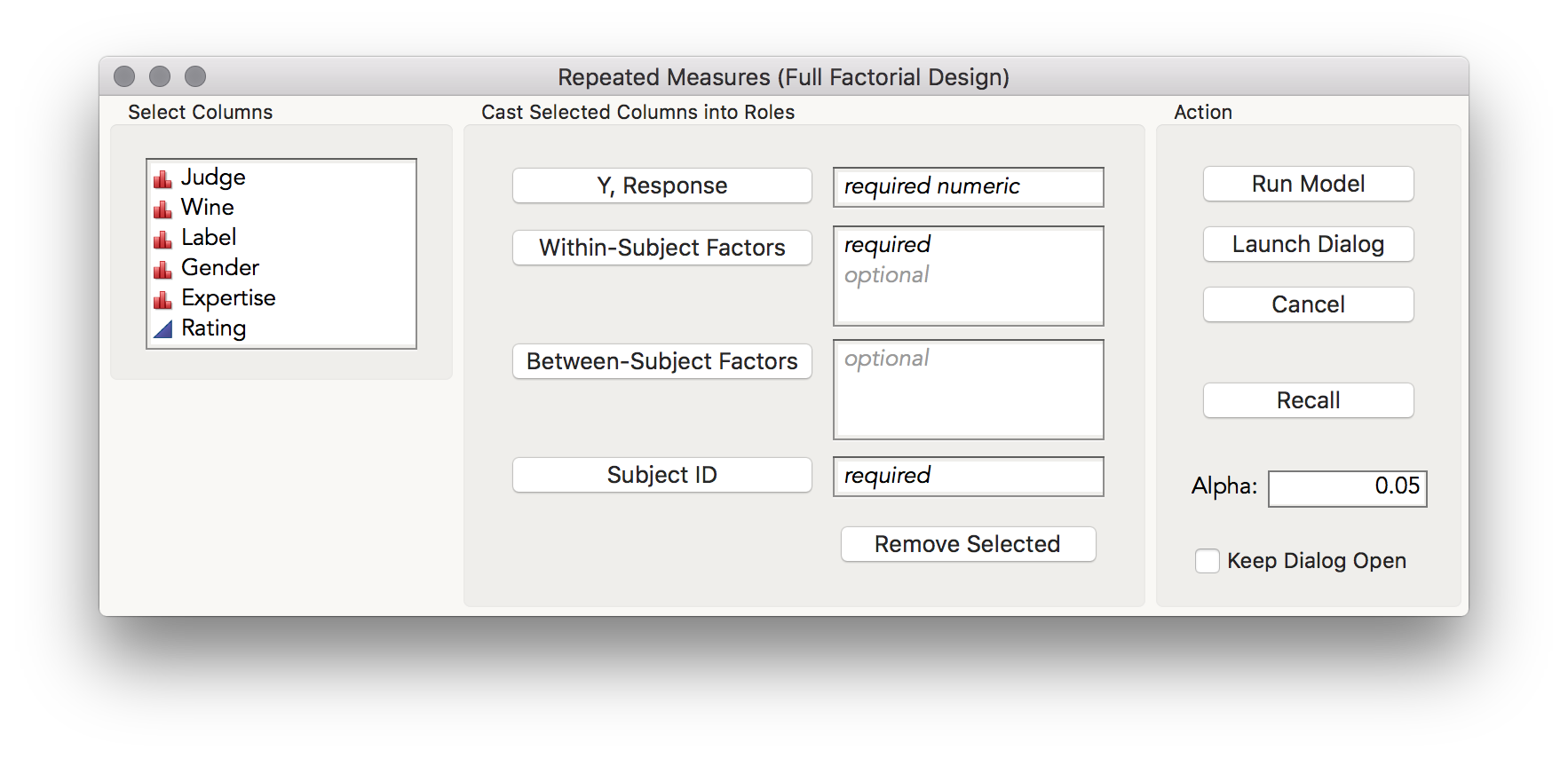Click the red bar icon next to Gender
Screen dimensions: 1568x758
[x=162, y=269]
